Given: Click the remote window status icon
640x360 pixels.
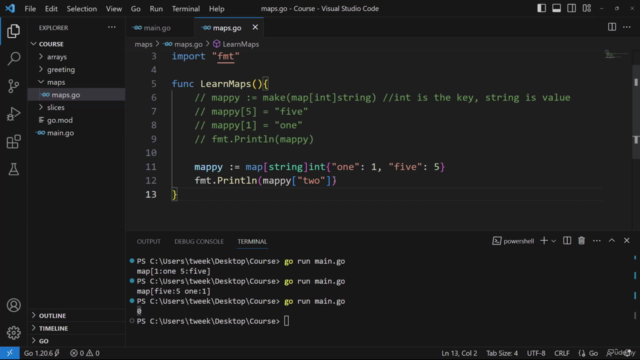Looking at the screenshot, I should pos(9,353).
